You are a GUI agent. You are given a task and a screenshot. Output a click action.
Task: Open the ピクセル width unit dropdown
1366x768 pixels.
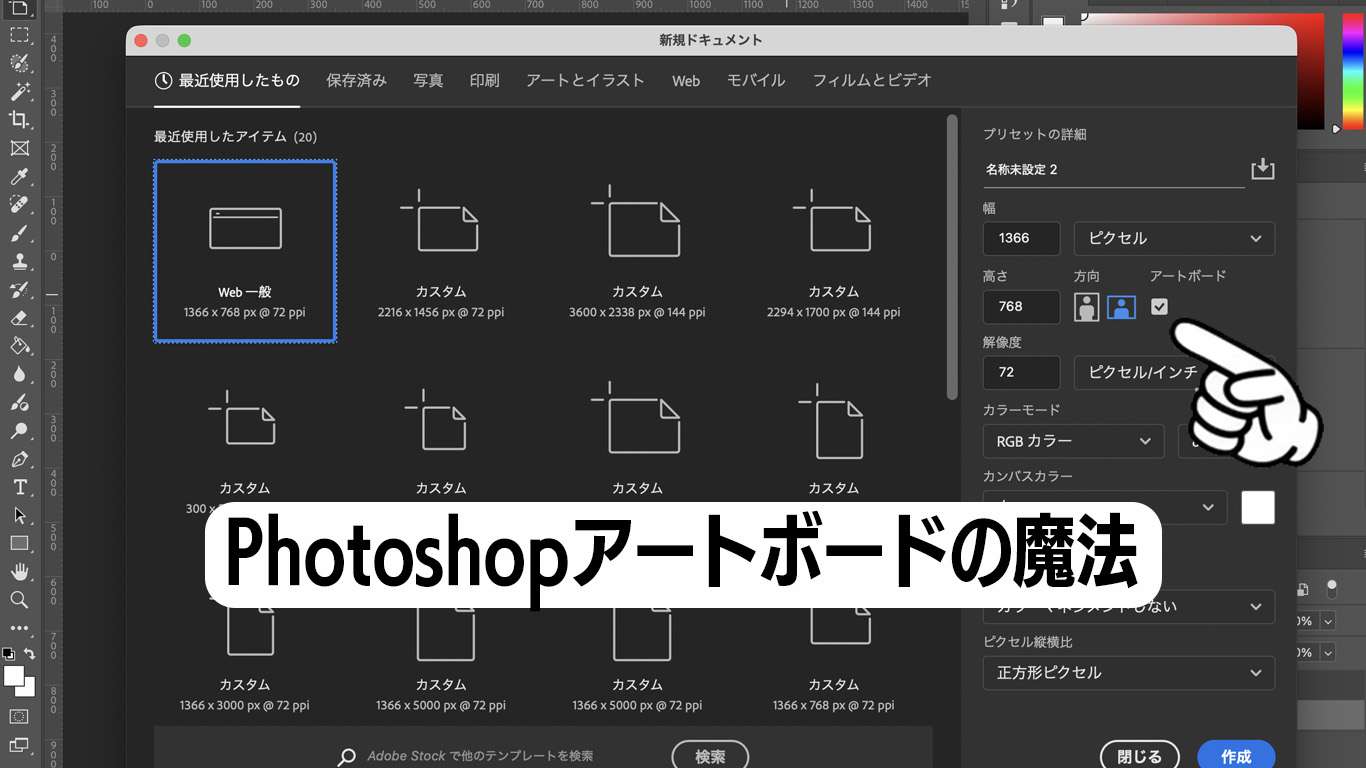(1174, 238)
